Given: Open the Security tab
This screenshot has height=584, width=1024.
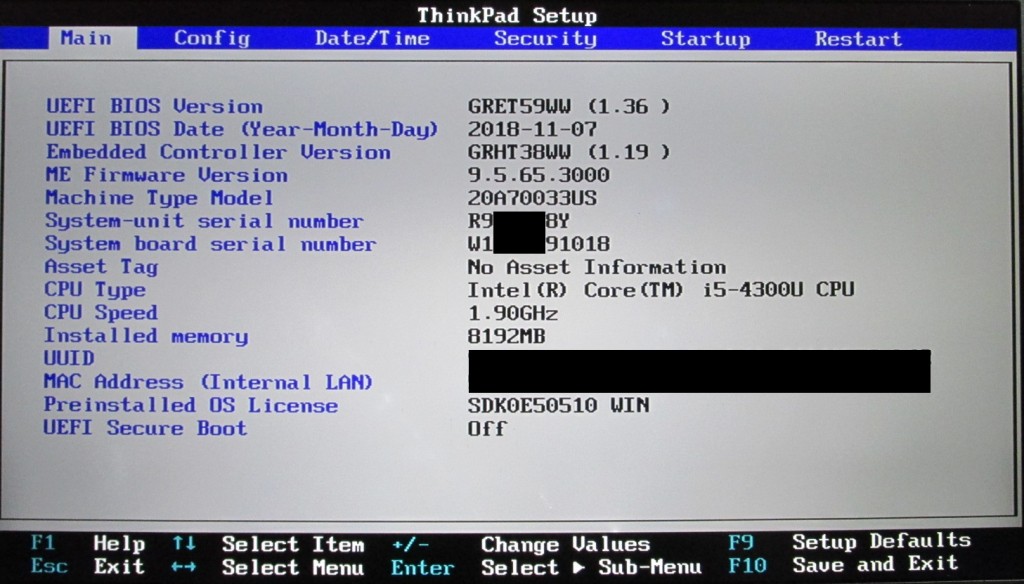Looking at the screenshot, I should click(x=545, y=38).
